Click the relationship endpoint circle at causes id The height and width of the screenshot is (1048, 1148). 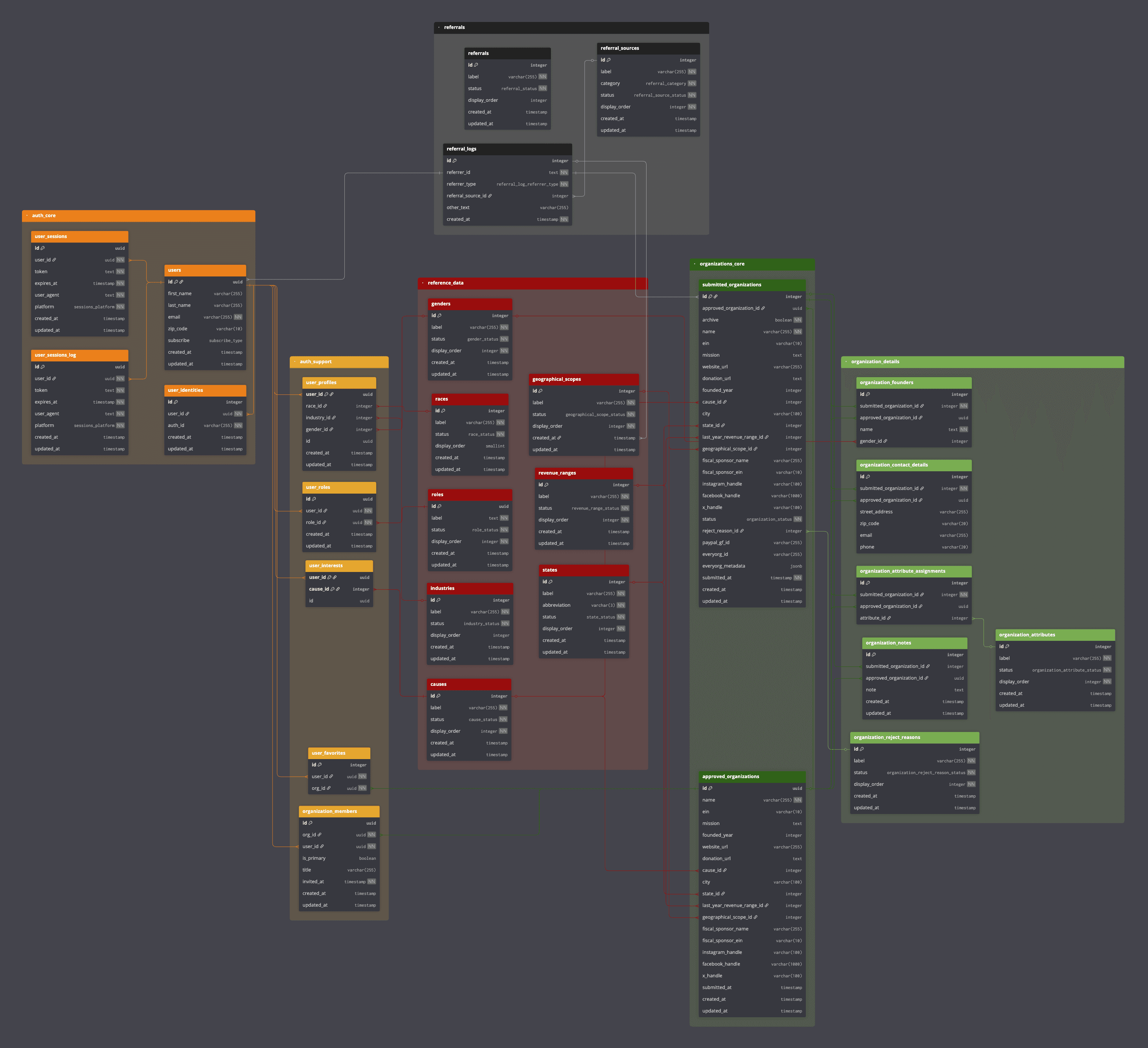(x=516, y=696)
